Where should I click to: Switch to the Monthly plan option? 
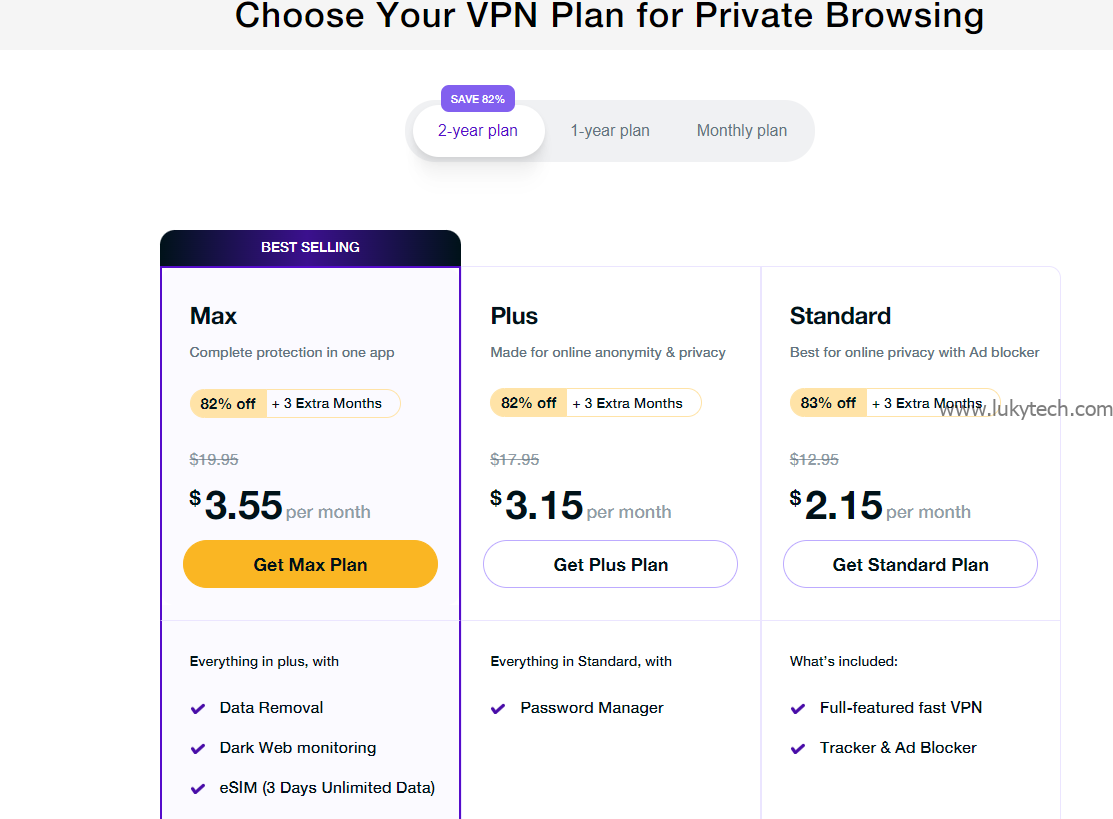[x=741, y=131]
